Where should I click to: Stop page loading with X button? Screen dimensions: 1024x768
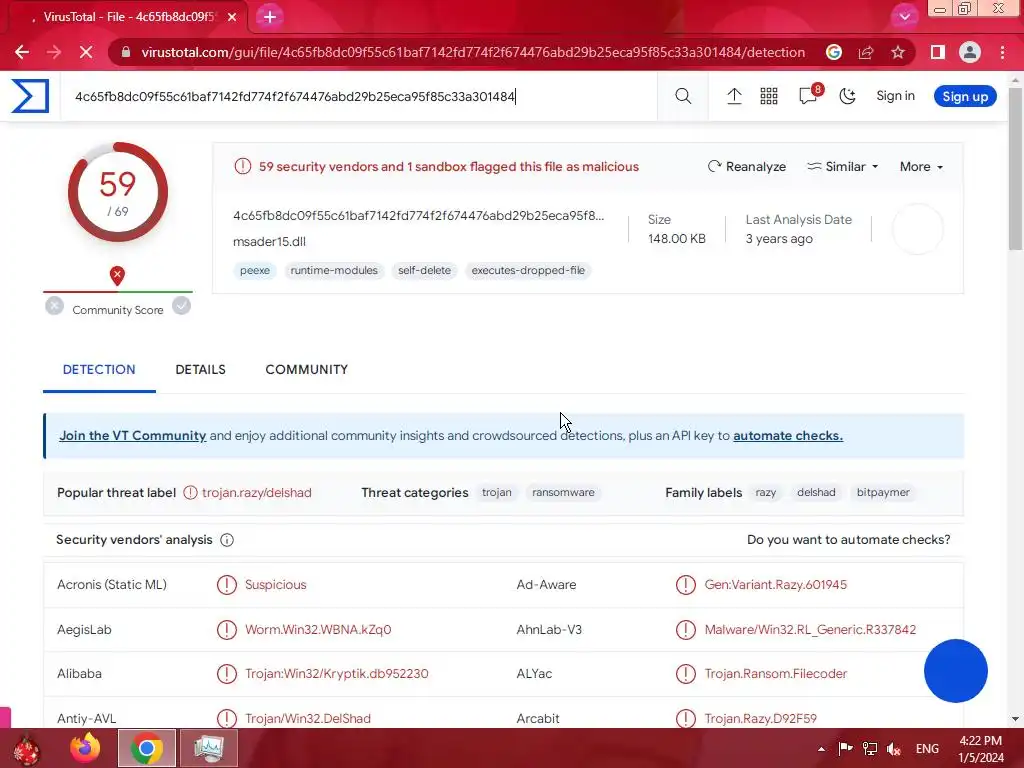click(x=86, y=52)
